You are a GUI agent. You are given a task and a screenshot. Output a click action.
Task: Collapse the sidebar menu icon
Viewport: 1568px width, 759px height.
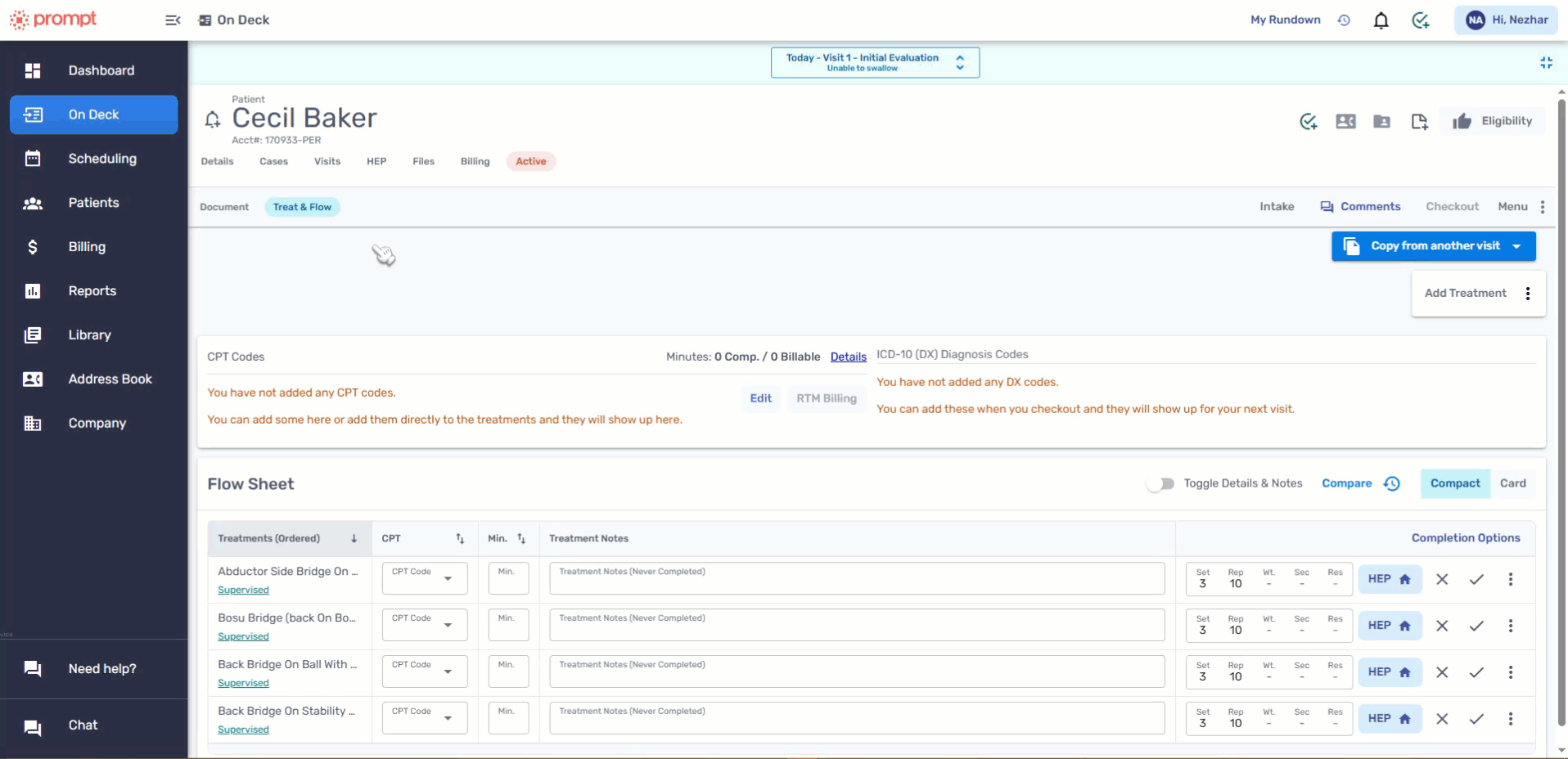tap(173, 20)
